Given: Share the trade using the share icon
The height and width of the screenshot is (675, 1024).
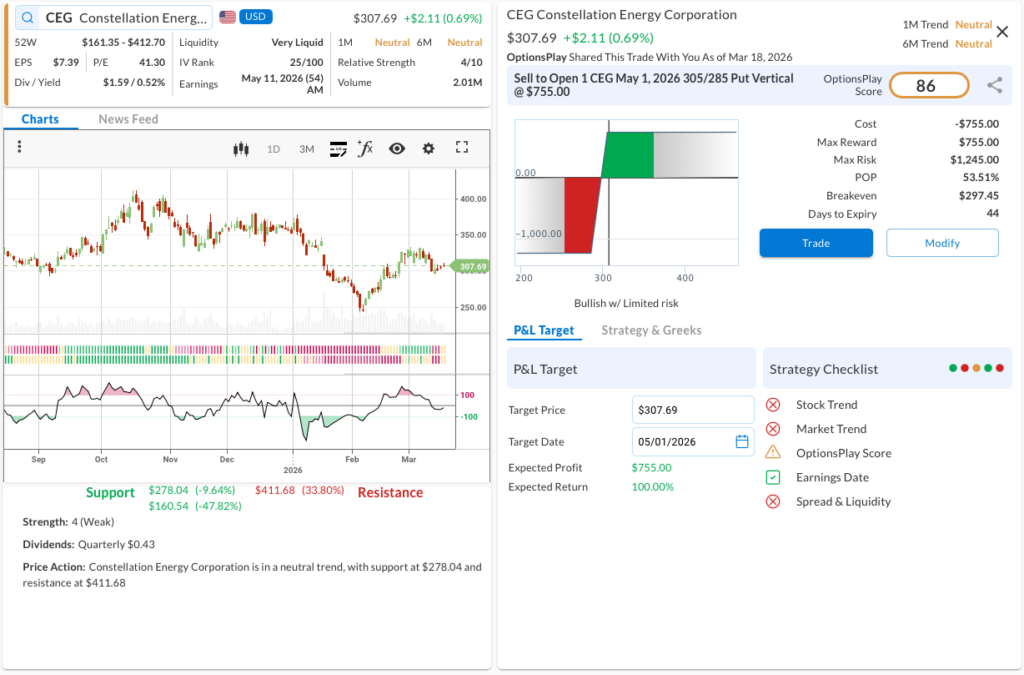Looking at the screenshot, I should (994, 86).
